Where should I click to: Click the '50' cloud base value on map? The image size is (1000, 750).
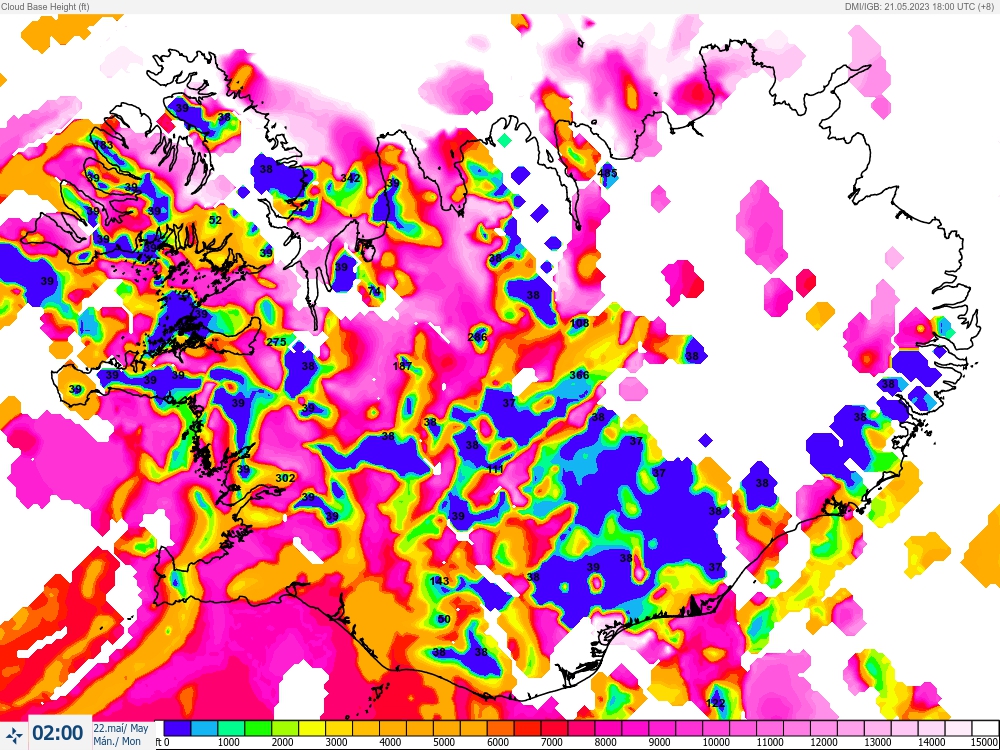(445, 619)
